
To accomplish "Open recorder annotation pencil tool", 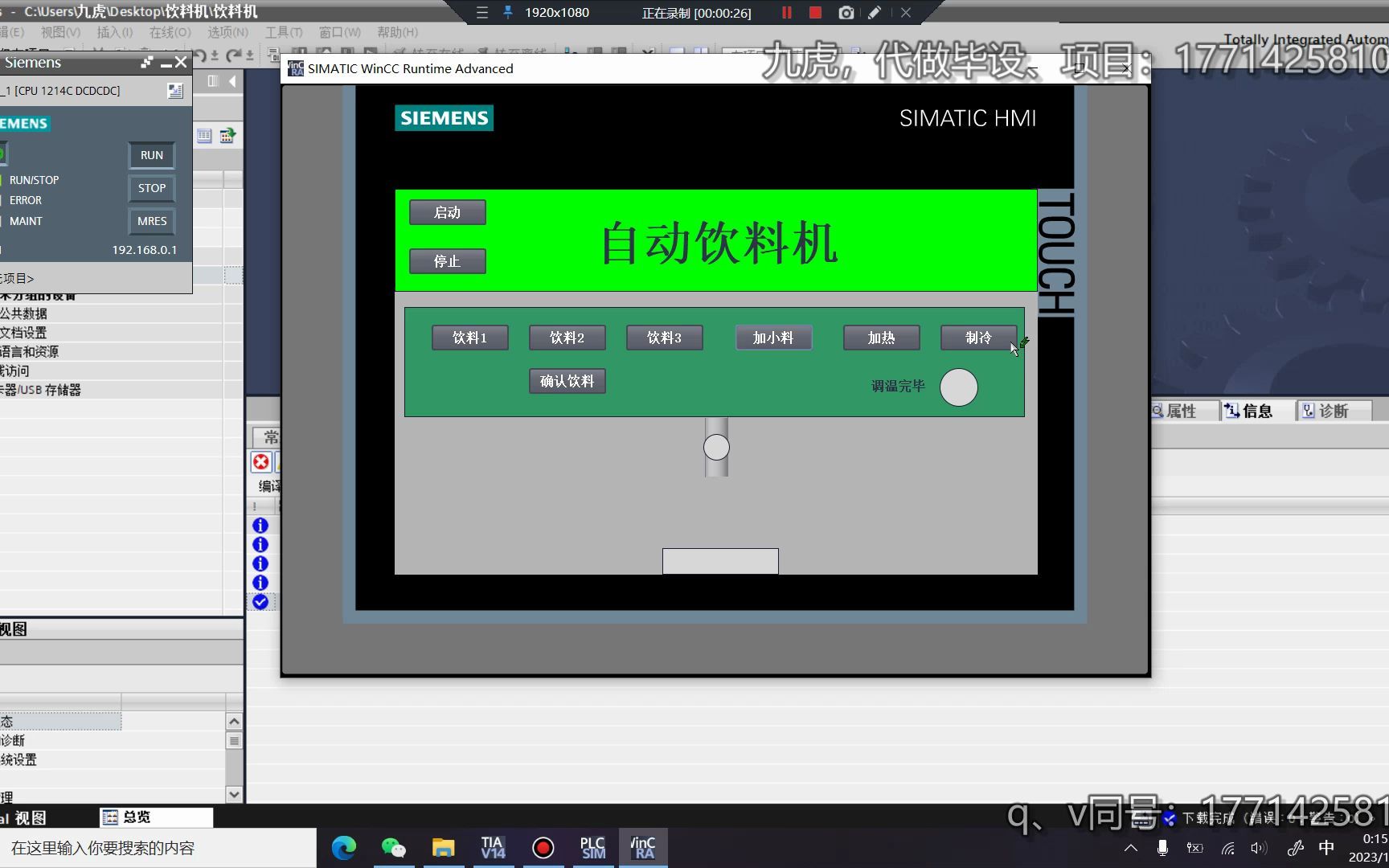I will tap(875, 13).
